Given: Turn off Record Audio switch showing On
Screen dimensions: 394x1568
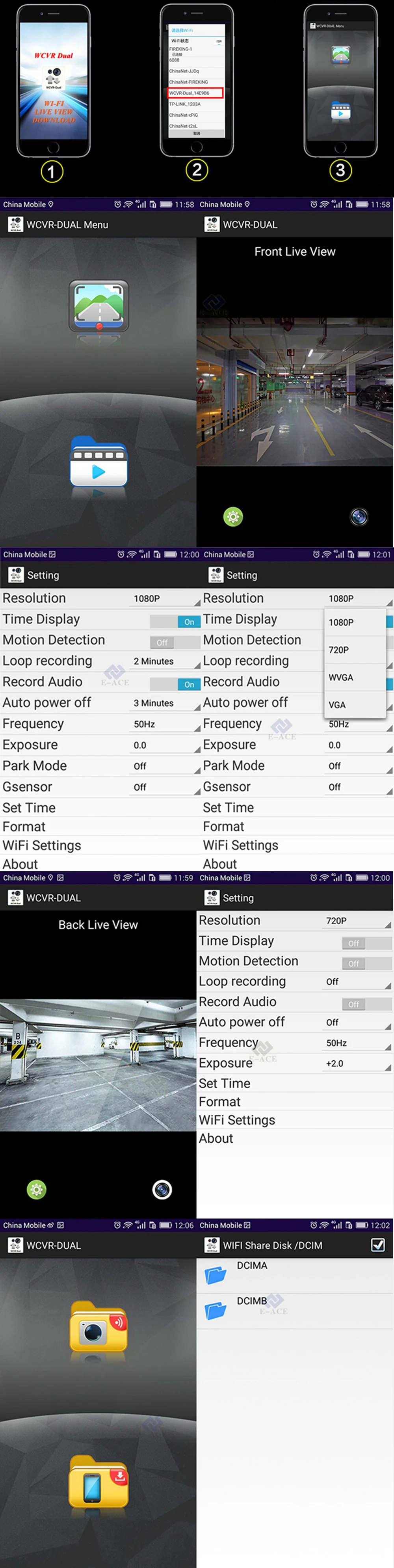Looking at the screenshot, I should coord(175,684).
